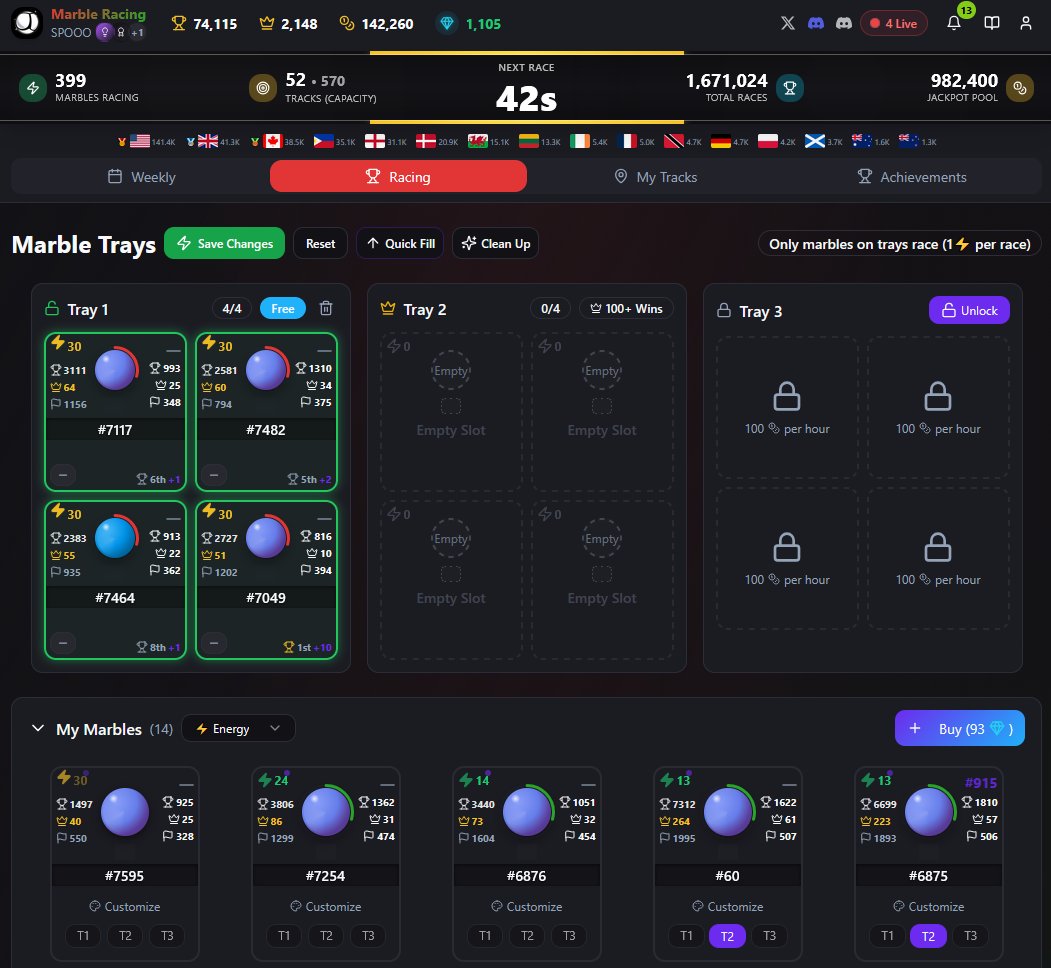Select T1 for marble #6875
Screen dimensions: 1051x968
(887, 935)
